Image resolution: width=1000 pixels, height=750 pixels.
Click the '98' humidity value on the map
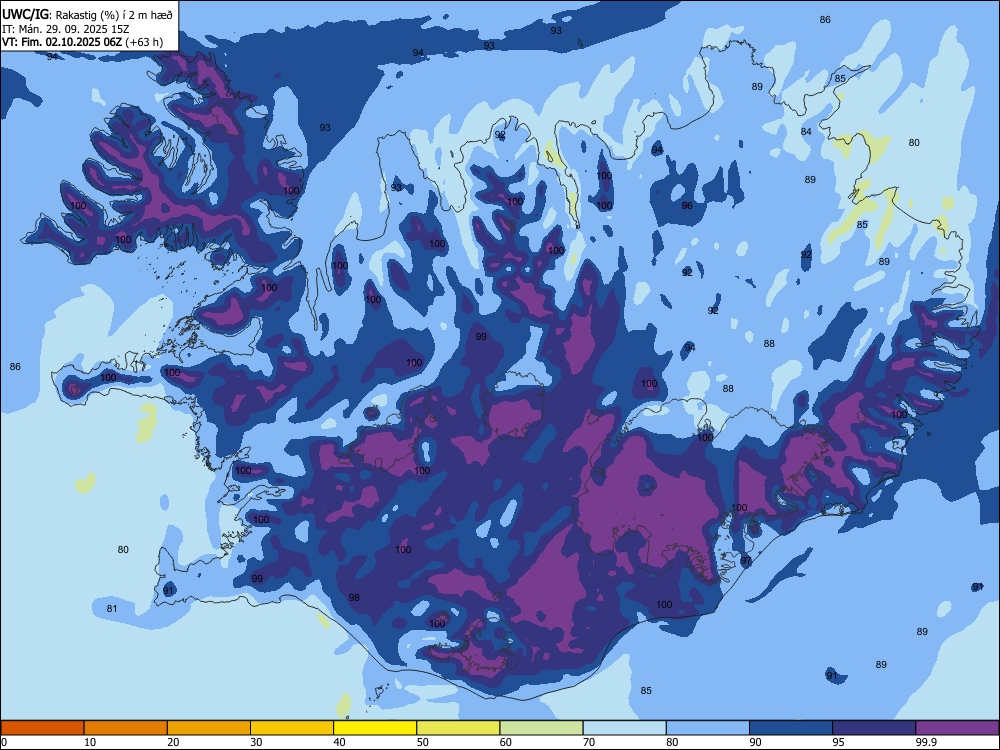[x=354, y=598]
